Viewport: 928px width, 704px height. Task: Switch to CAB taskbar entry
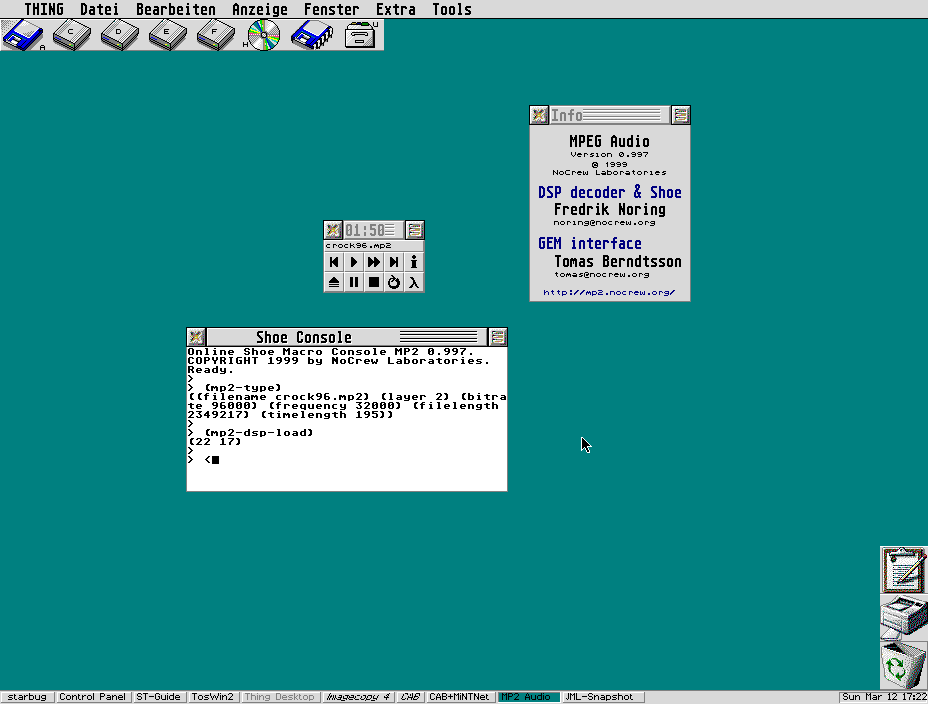[x=410, y=697]
